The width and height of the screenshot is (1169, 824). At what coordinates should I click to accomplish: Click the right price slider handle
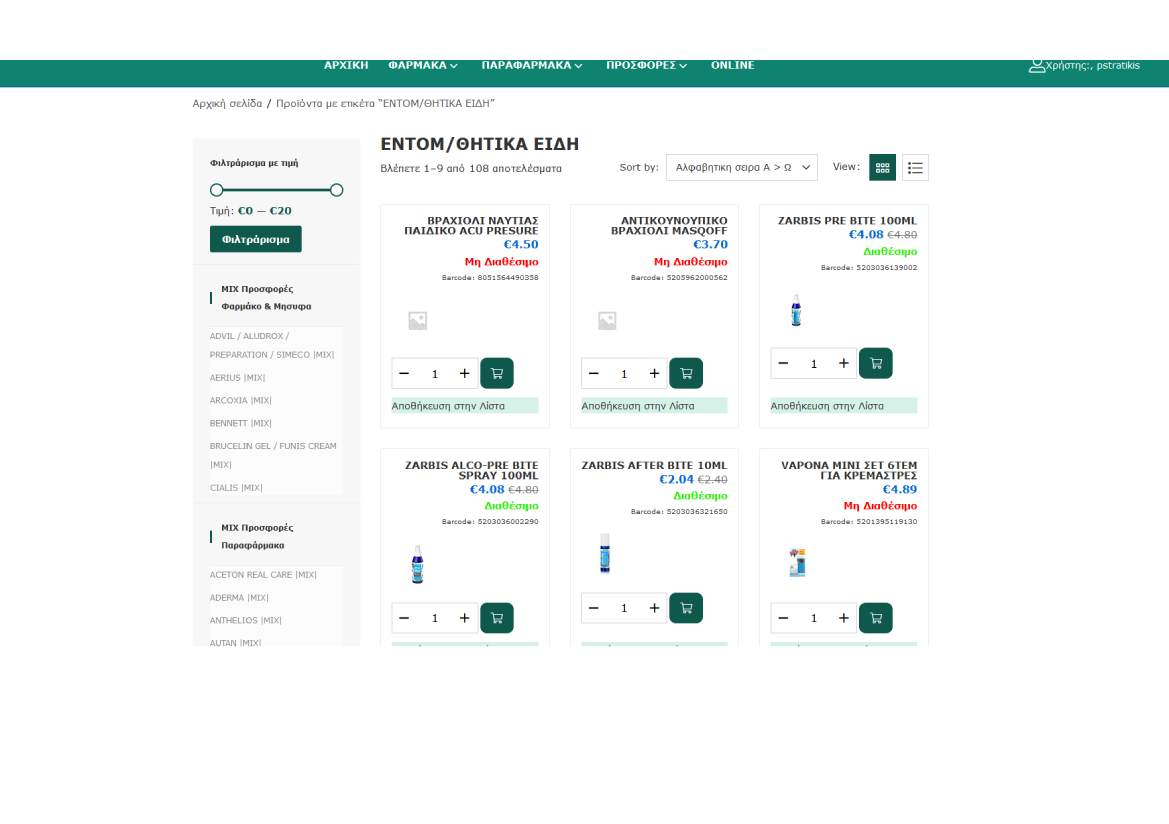(x=336, y=190)
